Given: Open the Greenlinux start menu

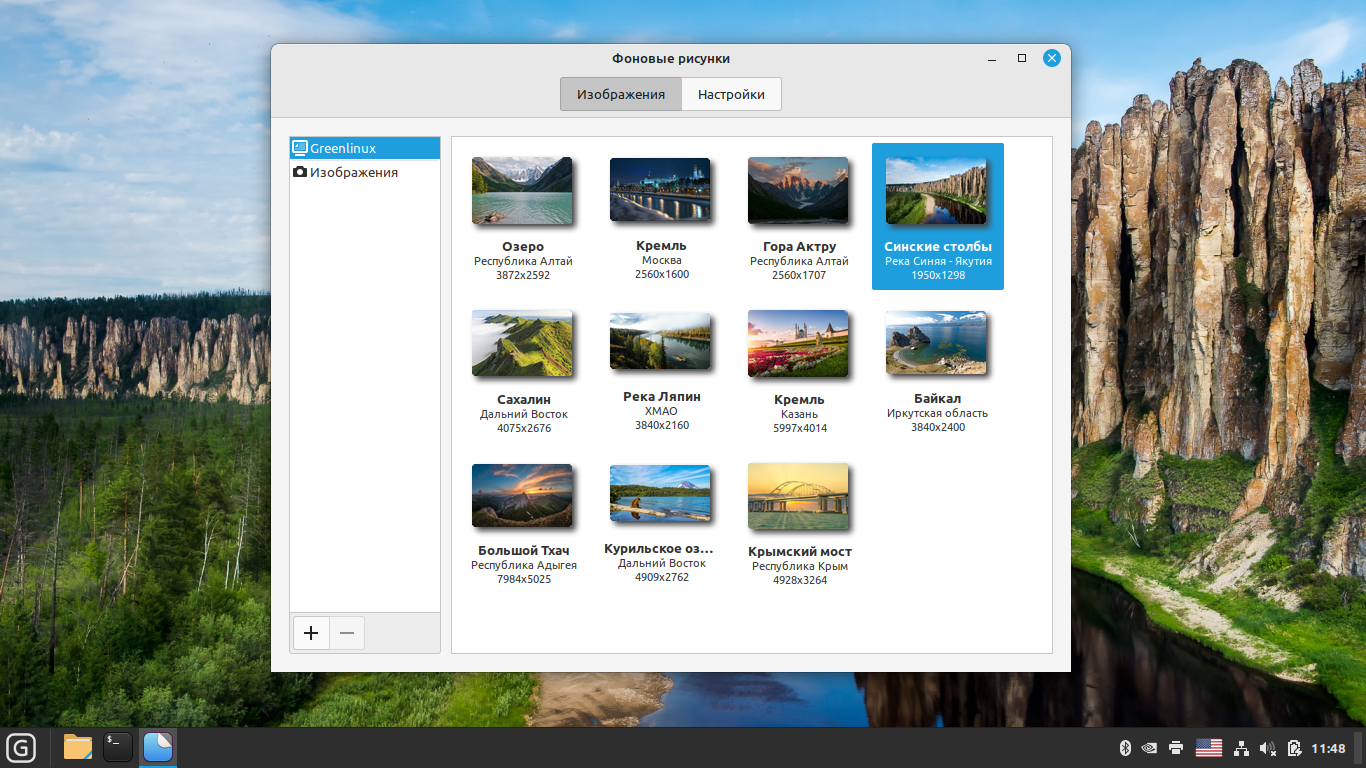Looking at the screenshot, I should pos(21,747).
